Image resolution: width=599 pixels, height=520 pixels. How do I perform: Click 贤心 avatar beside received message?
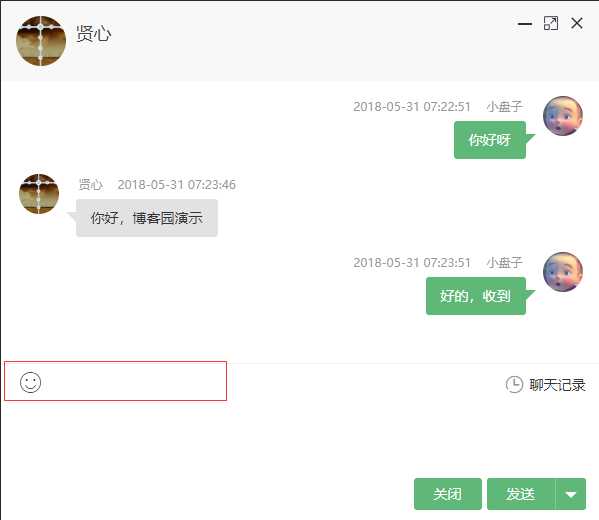tap(39, 194)
